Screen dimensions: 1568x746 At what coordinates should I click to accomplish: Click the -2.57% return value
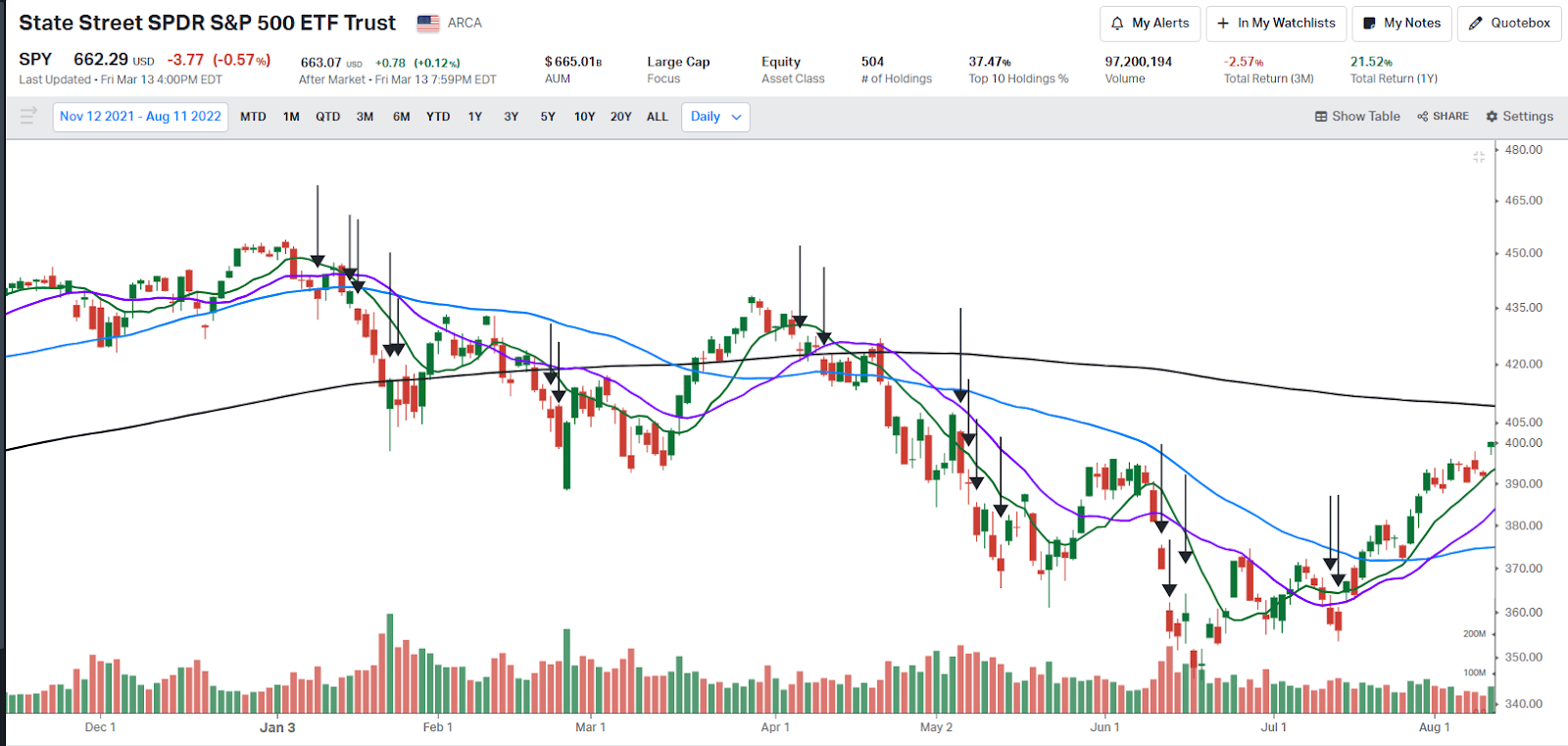(1244, 62)
